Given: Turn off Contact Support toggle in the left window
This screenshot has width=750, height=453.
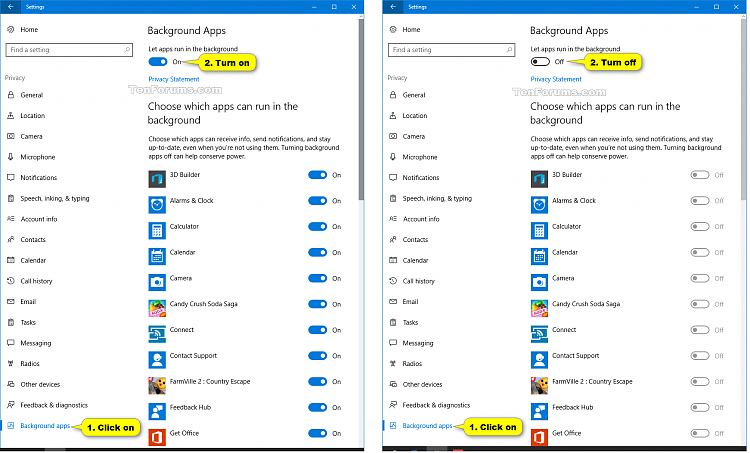Looking at the screenshot, I should (318, 356).
